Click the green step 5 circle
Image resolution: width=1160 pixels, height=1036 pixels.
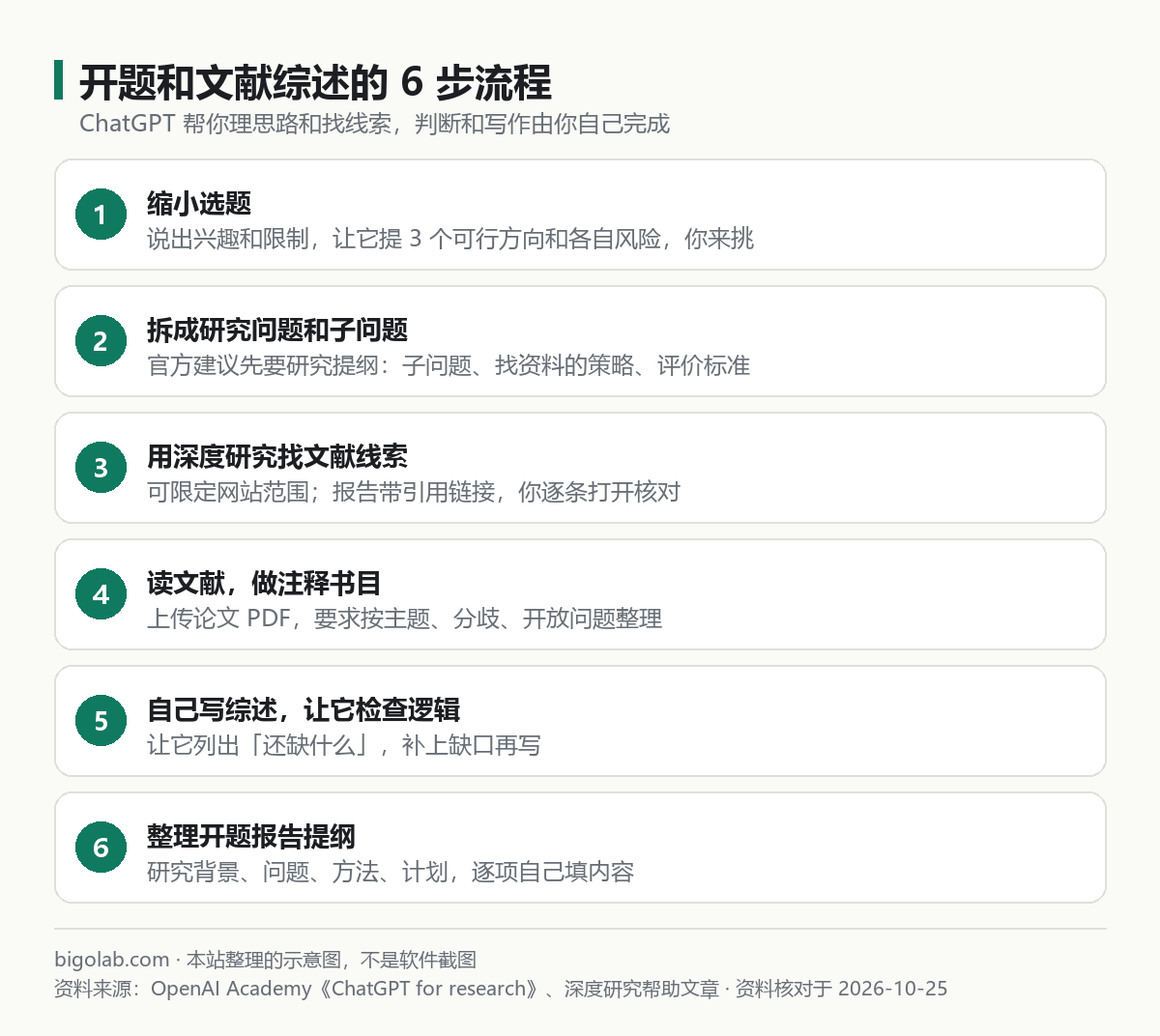coord(101,721)
